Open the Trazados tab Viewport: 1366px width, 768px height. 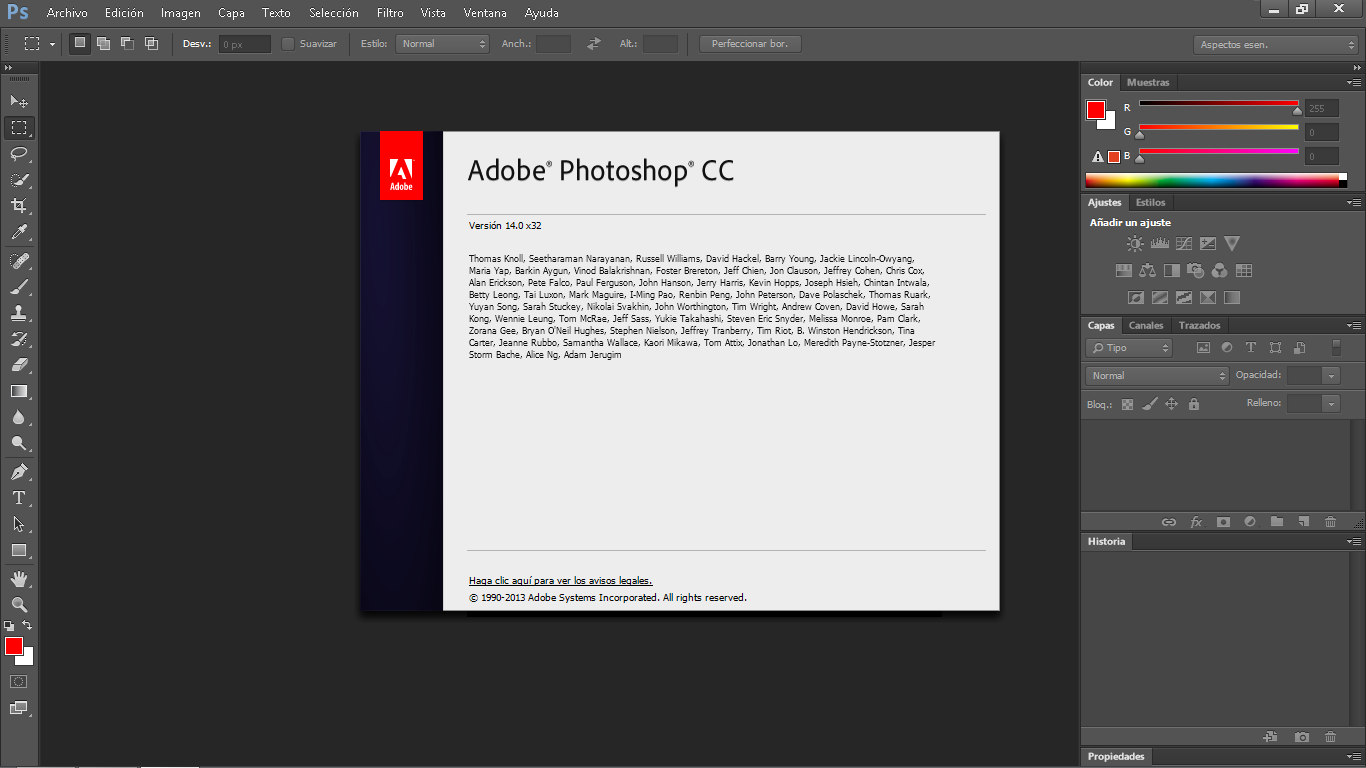pyautogui.click(x=1199, y=325)
